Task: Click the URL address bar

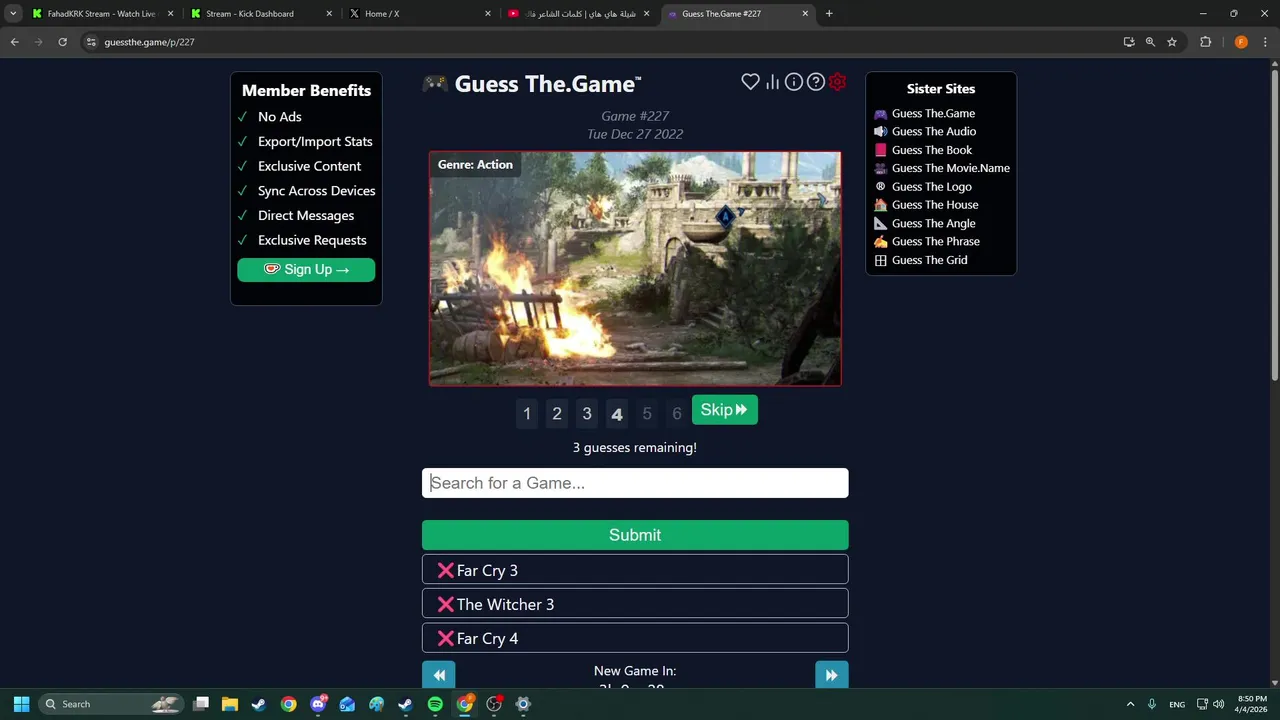Action: pos(600,42)
